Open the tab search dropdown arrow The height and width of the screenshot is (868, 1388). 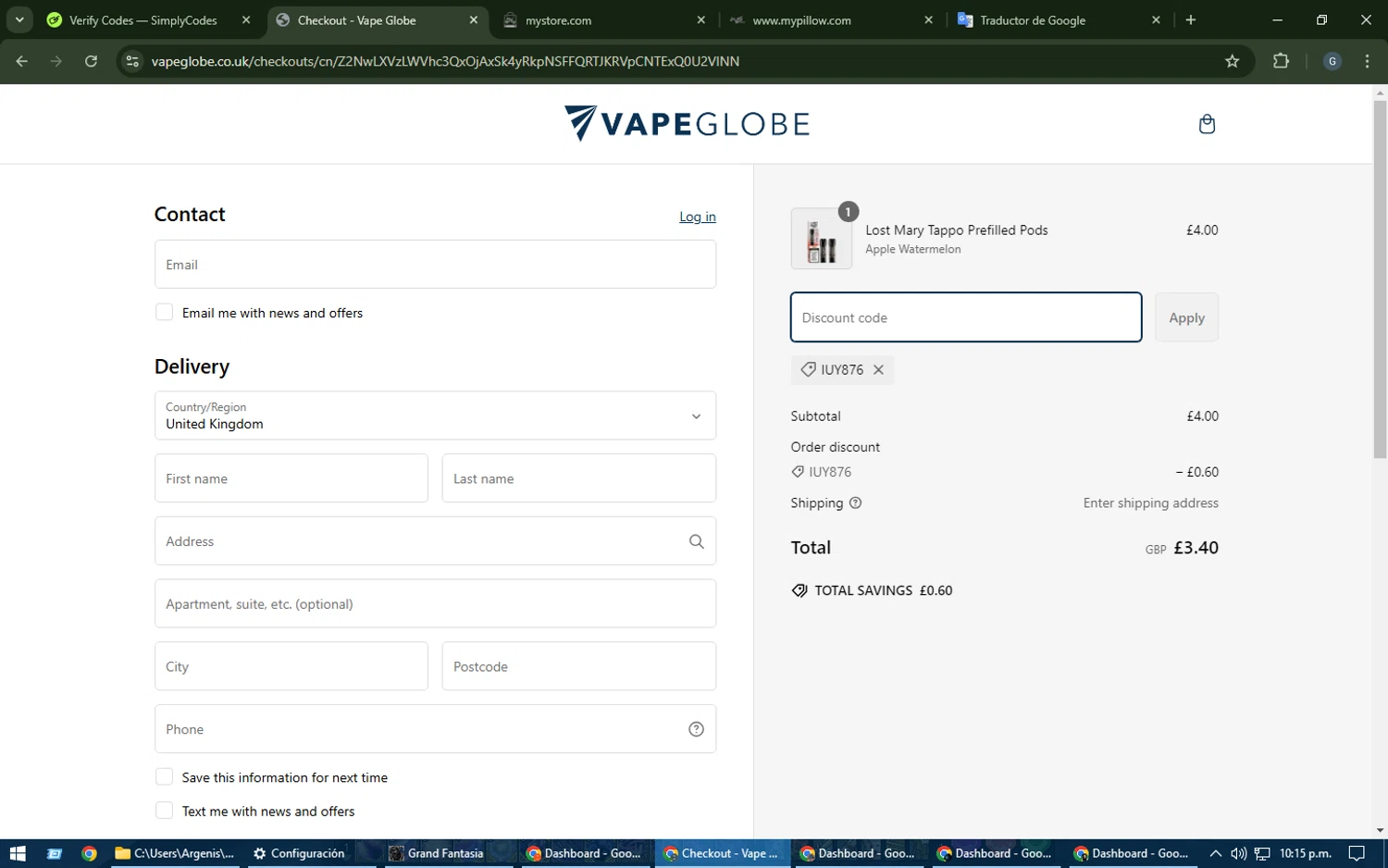(x=19, y=19)
